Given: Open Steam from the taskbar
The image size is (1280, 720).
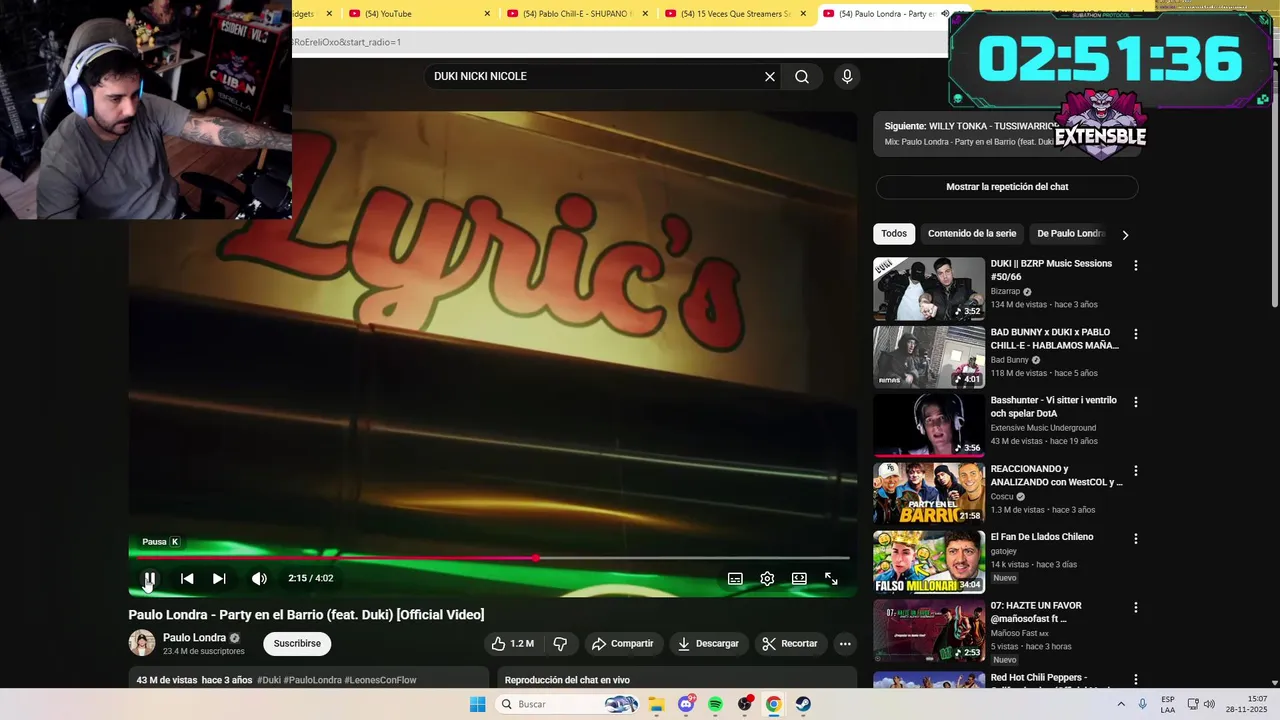Looking at the screenshot, I should click(x=803, y=704).
